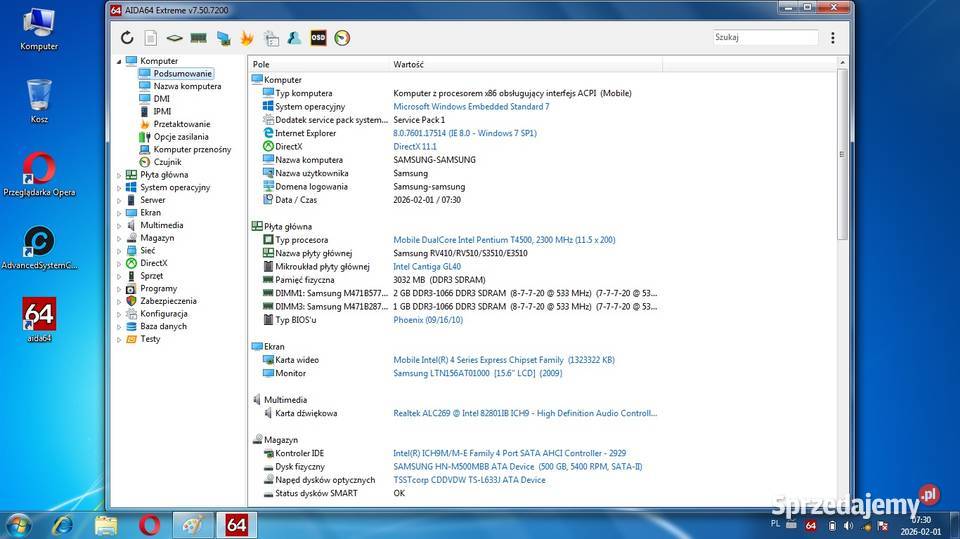The width and height of the screenshot is (960, 539).
Task: Open Przeglądarka Opera desktop shortcut
Action: pos(39,175)
